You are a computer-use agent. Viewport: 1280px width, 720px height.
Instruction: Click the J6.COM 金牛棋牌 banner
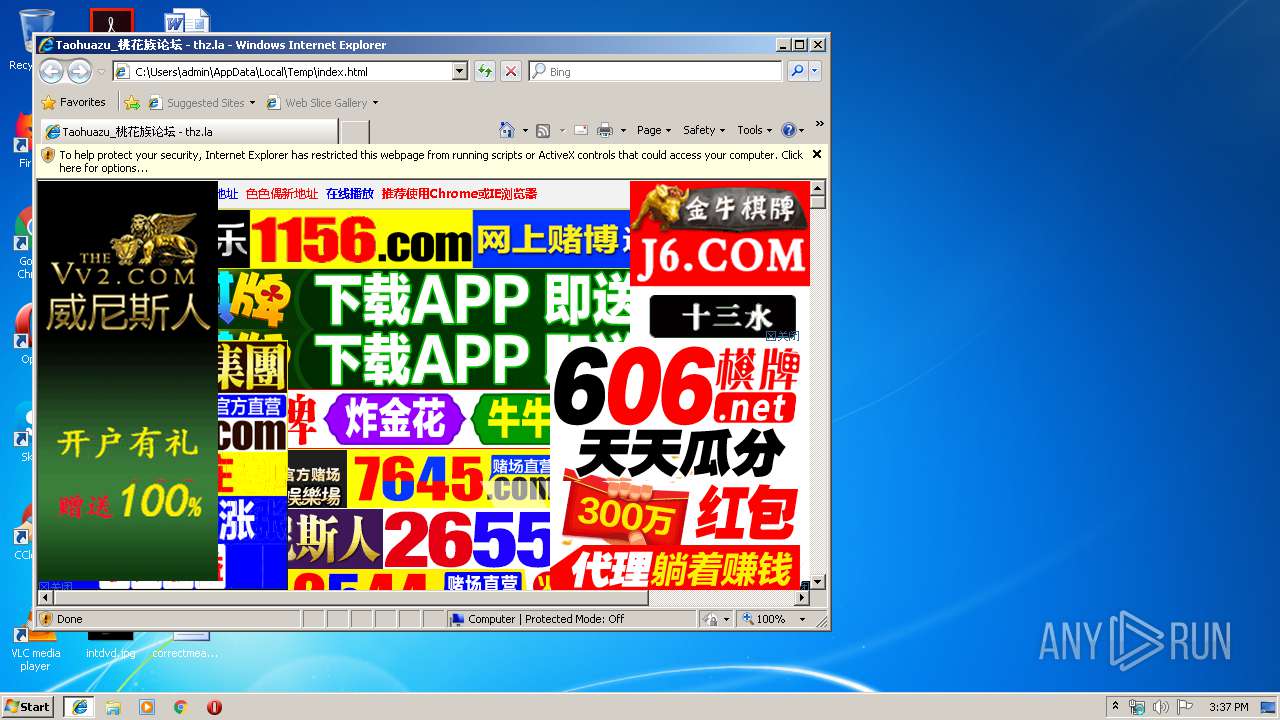(720, 233)
